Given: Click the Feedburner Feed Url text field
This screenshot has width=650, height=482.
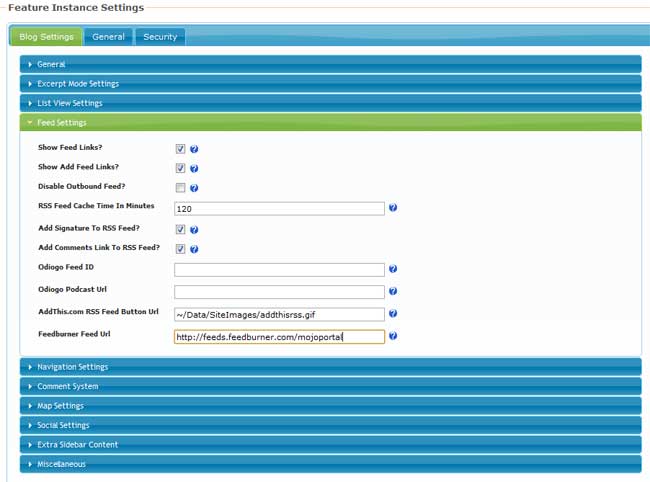Looking at the screenshot, I should pos(279,337).
